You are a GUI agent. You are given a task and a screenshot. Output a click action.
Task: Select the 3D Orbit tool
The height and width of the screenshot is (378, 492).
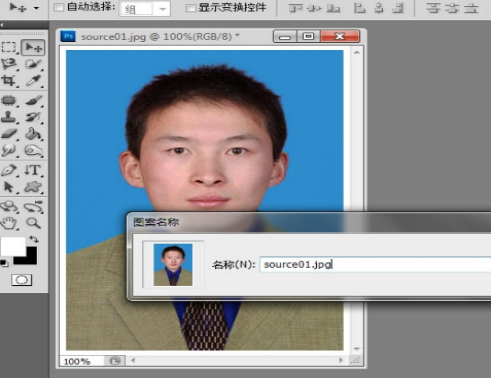pos(33,207)
